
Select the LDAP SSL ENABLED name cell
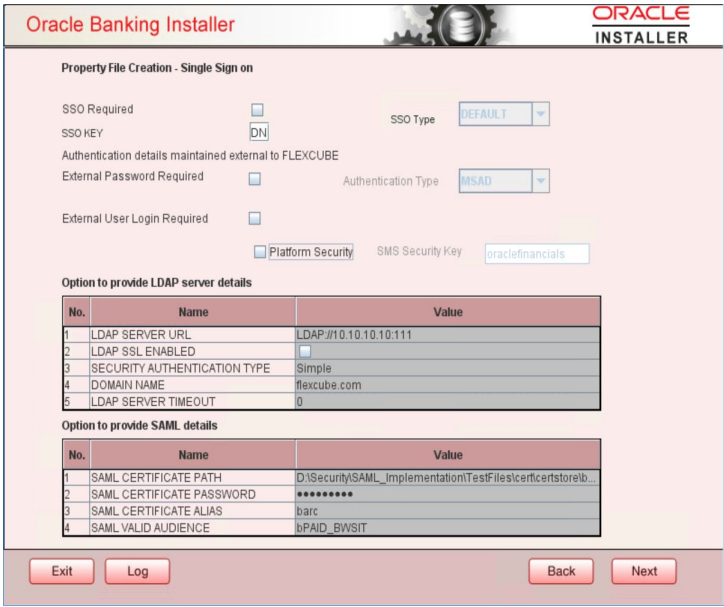[x=193, y=351]
